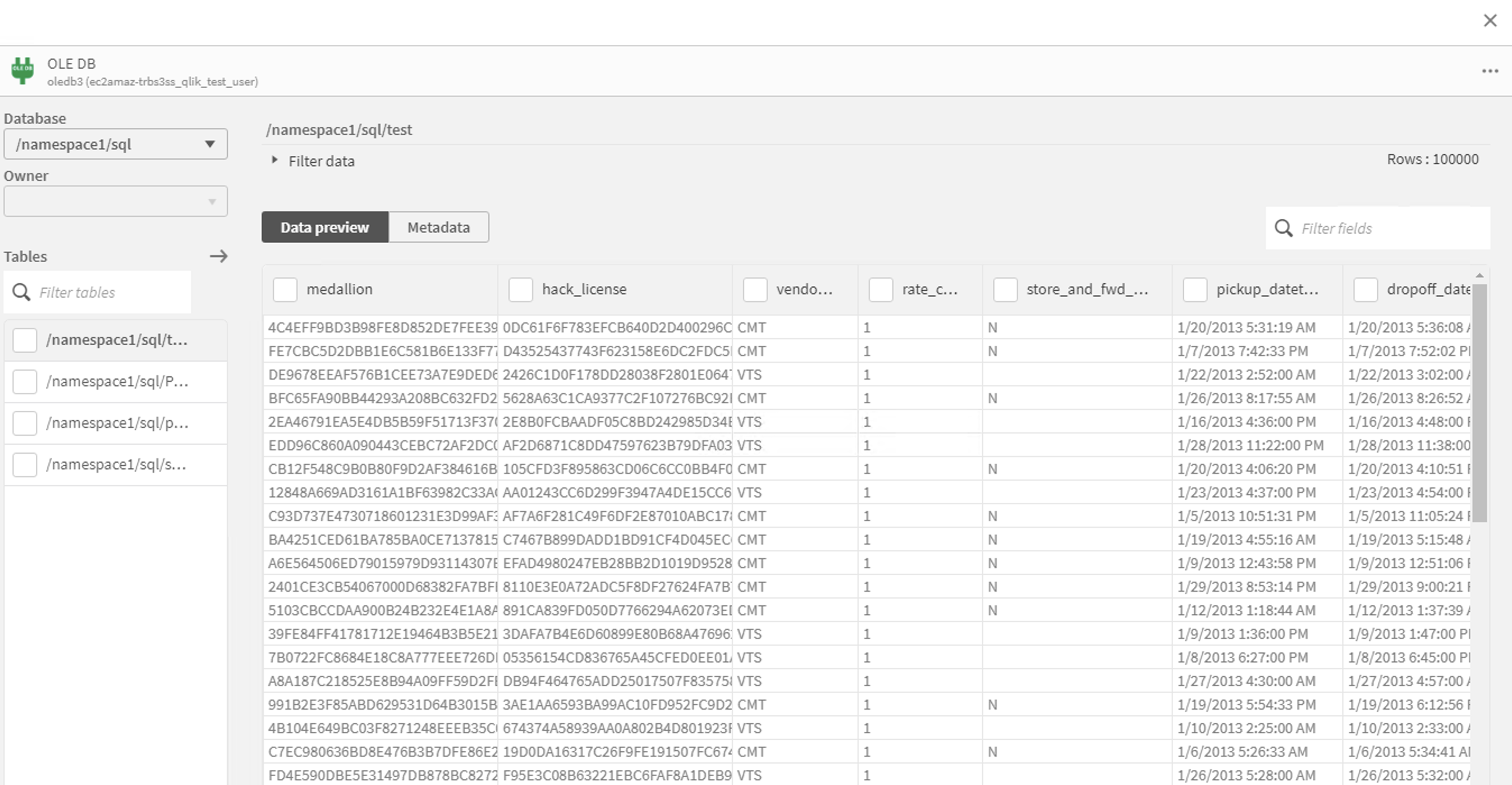
Task: Click the Tables arrow icon
Action: pyautogui.click(x=218, y=256)
